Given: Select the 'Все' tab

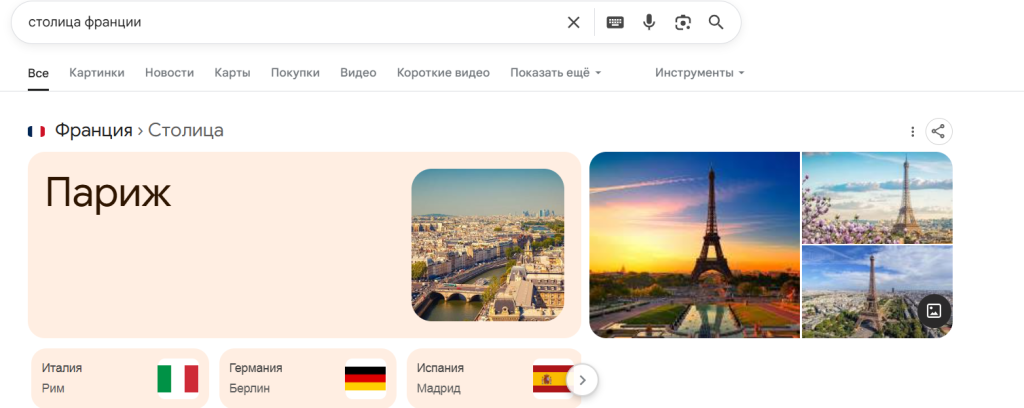Looking at the screenshot, I should click(x=38, y=72).
